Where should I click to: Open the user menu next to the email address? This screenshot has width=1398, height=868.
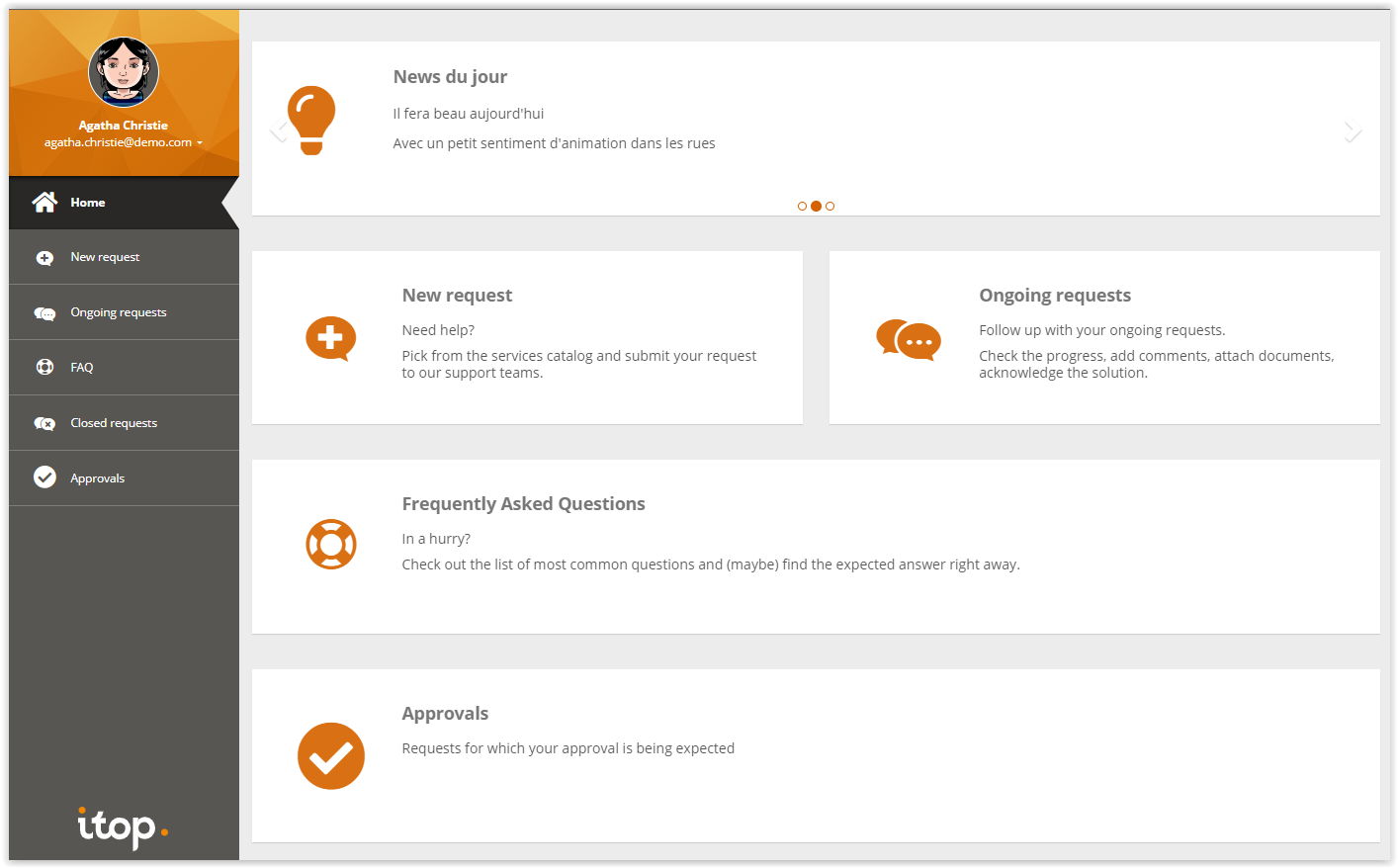pos(200,143)
